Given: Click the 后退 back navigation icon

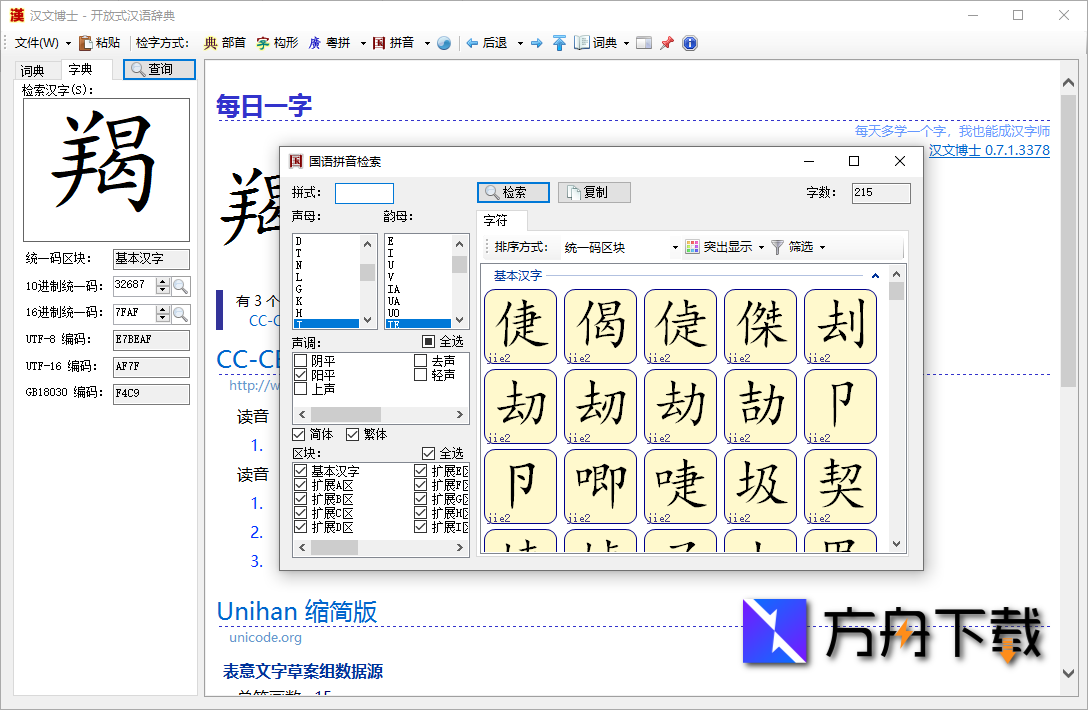Looking at the screenshot, I should pyautogui.click(x=487, y=43).
